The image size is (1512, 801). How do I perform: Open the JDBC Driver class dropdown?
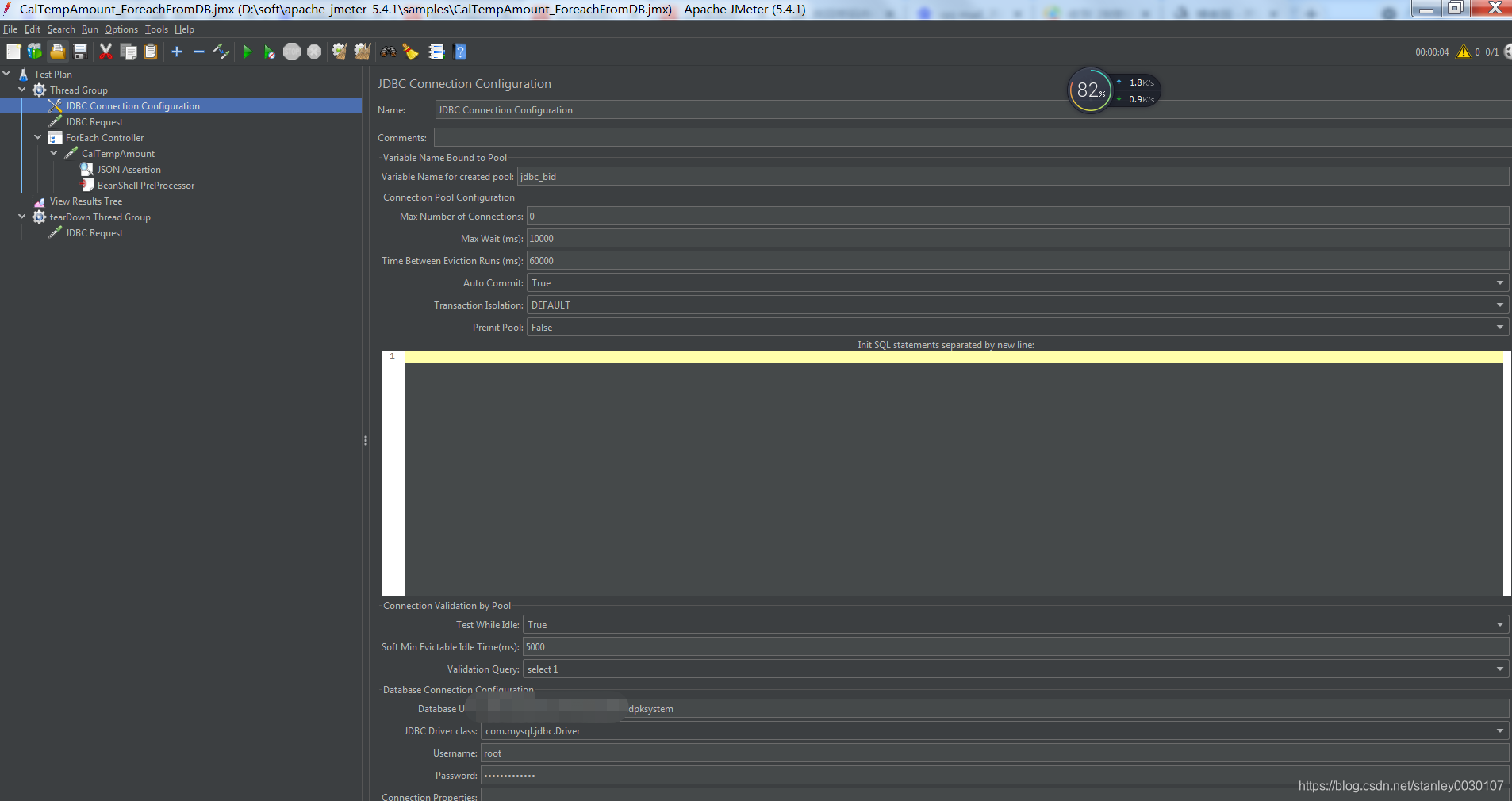[x=1499, y=730]
